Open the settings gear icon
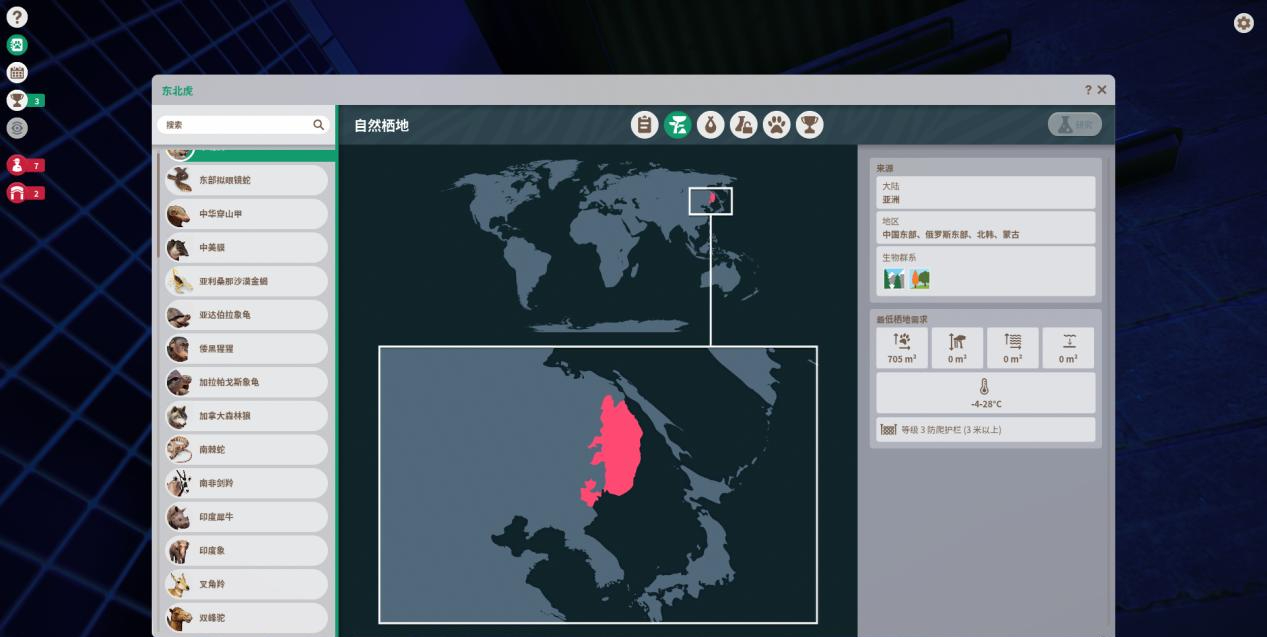 (1243, 23)
